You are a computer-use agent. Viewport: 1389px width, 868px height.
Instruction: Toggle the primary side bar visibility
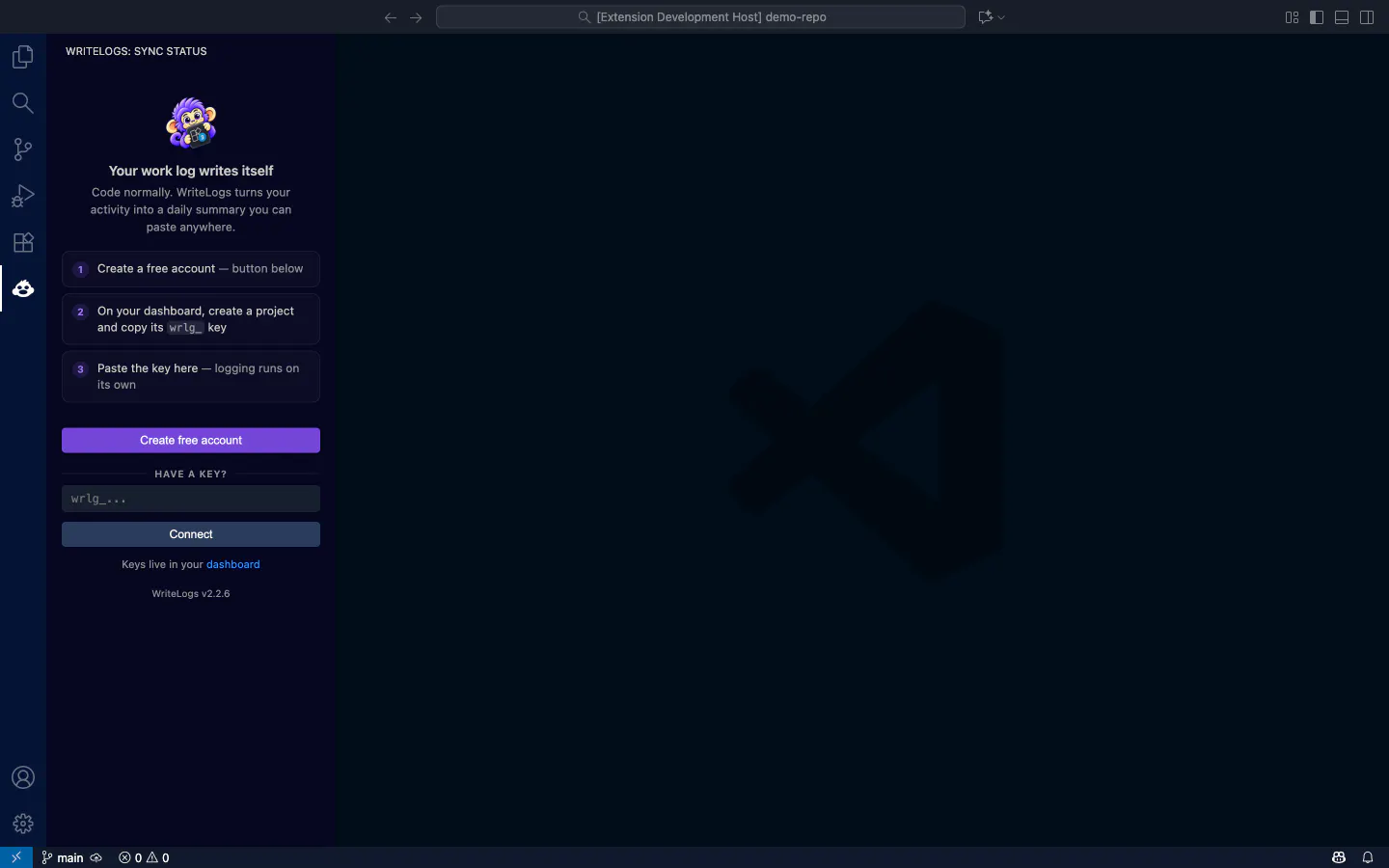click(x=1317, y=17)
